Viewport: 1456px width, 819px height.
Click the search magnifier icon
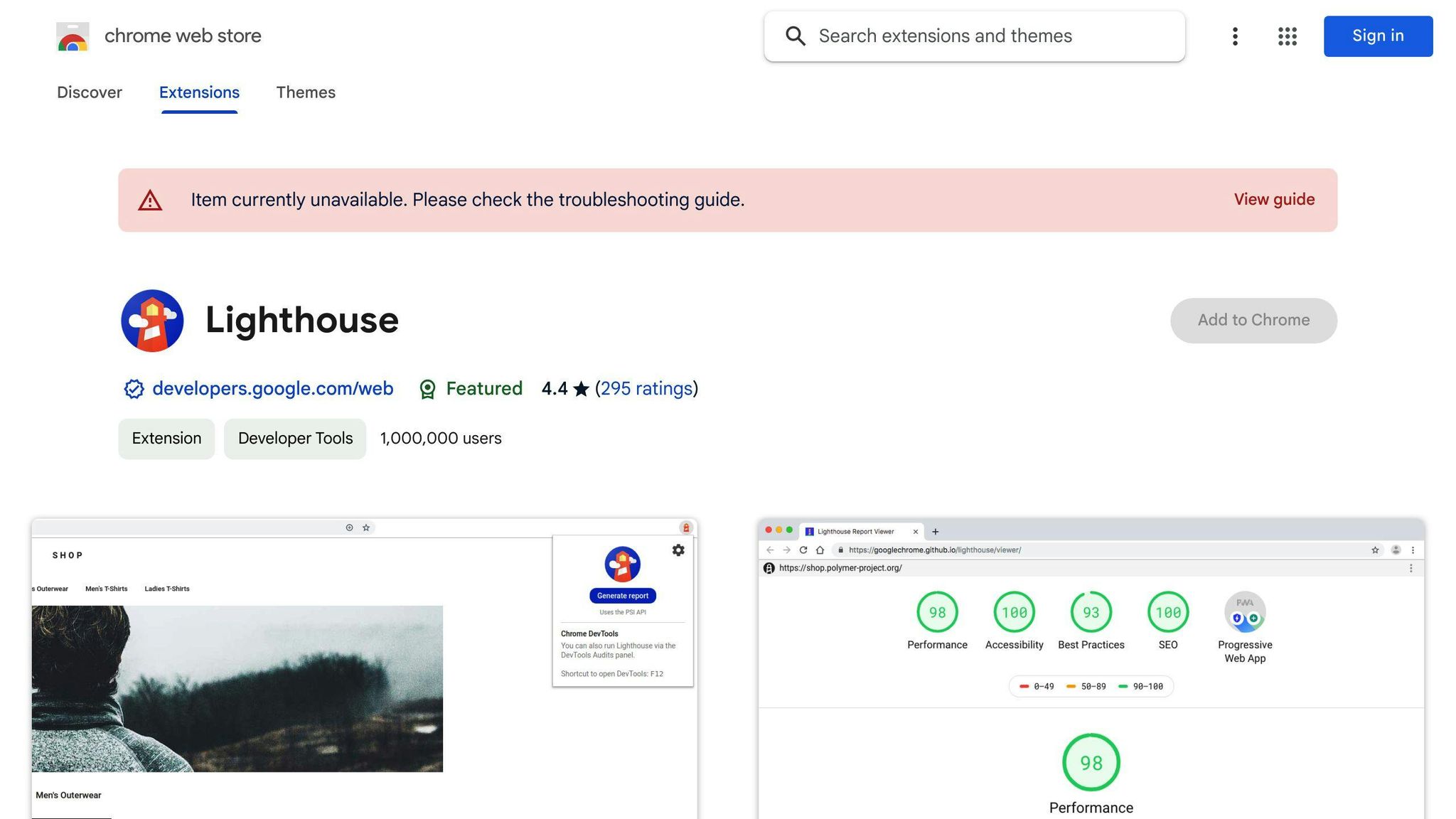(x=796, y=36)
